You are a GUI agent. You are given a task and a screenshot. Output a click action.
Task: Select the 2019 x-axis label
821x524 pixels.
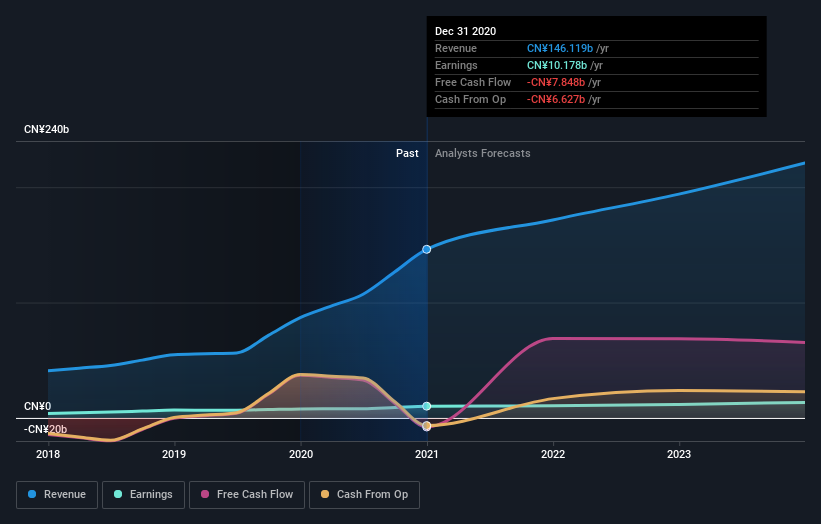coord(174,454)
